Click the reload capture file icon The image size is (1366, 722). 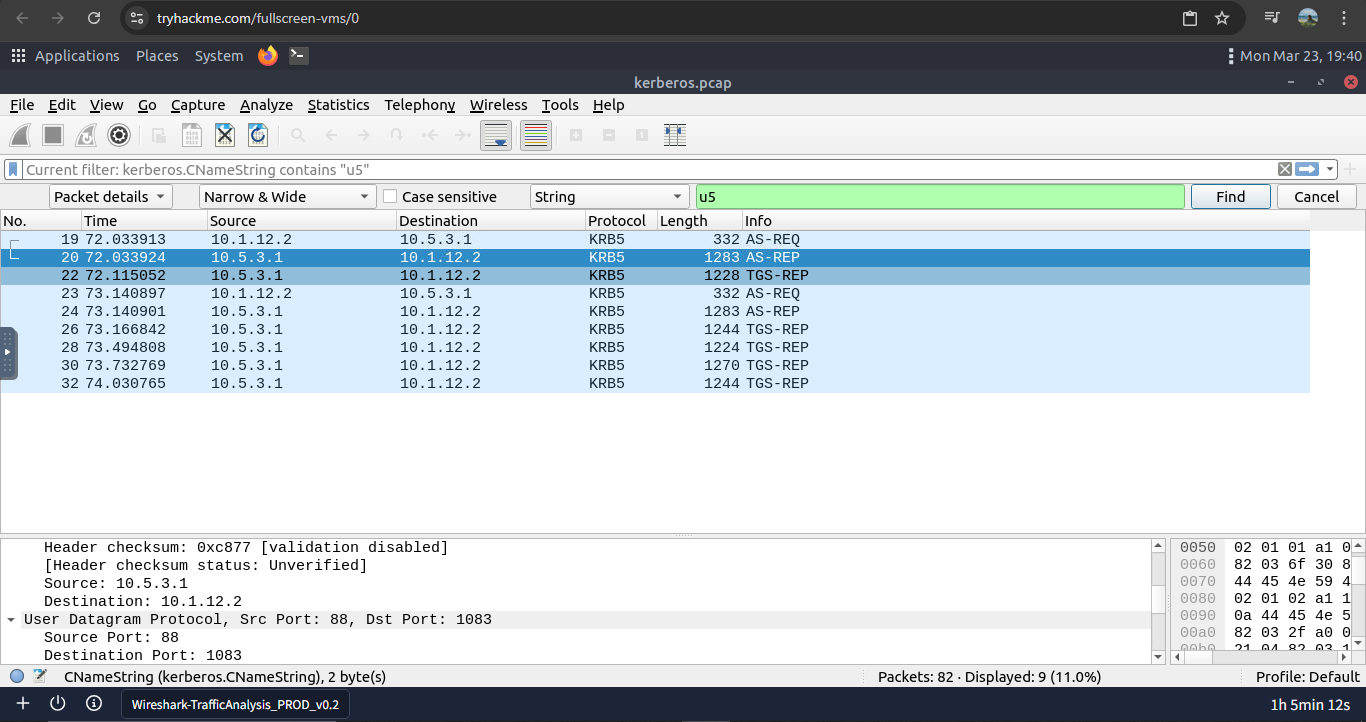pos(258,135)
